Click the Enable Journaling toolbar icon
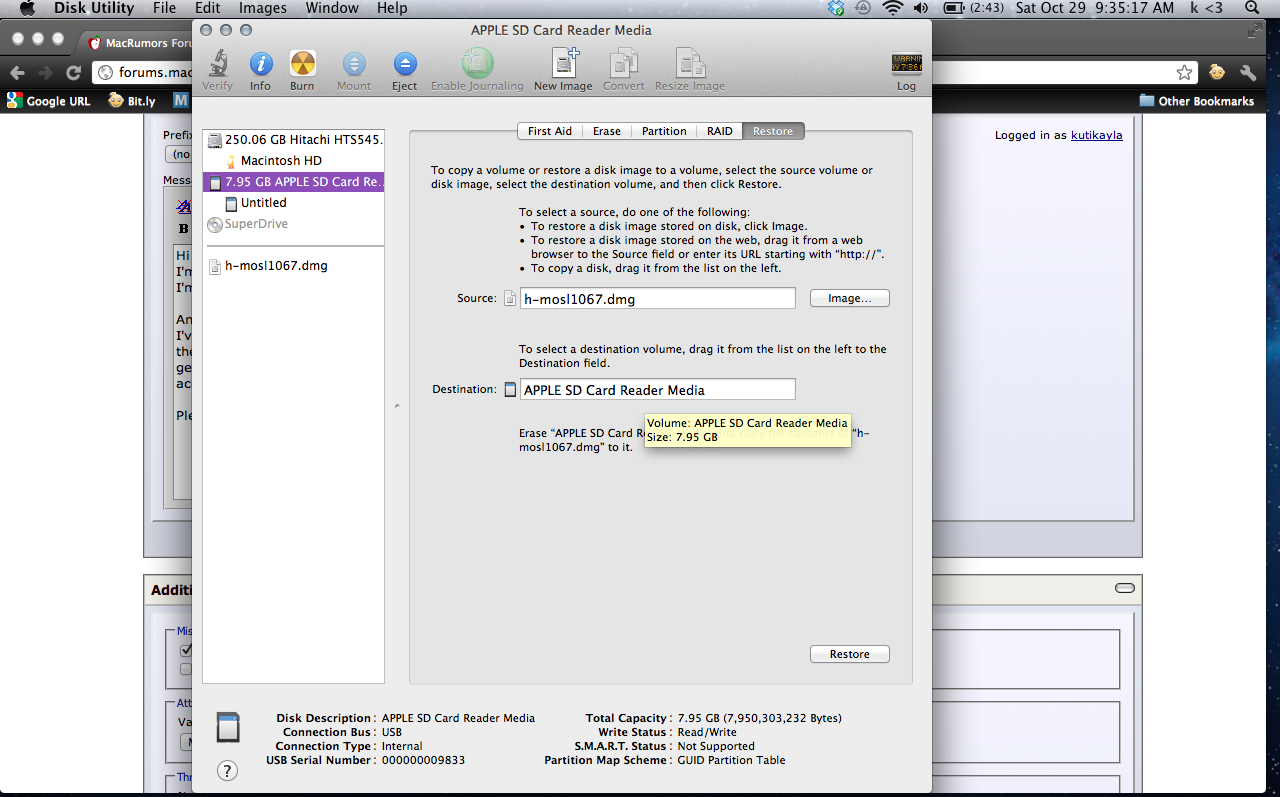1280x797 pixels. (x=477, y=64)
